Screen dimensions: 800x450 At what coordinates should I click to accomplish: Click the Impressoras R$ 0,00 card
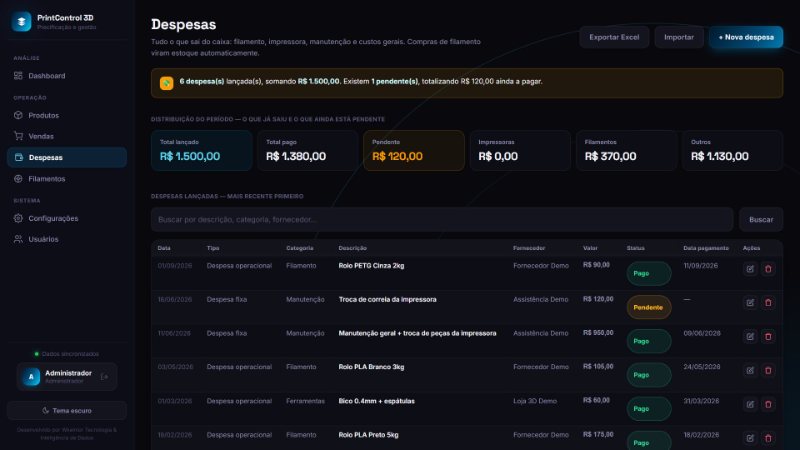(x=520, y=151)
